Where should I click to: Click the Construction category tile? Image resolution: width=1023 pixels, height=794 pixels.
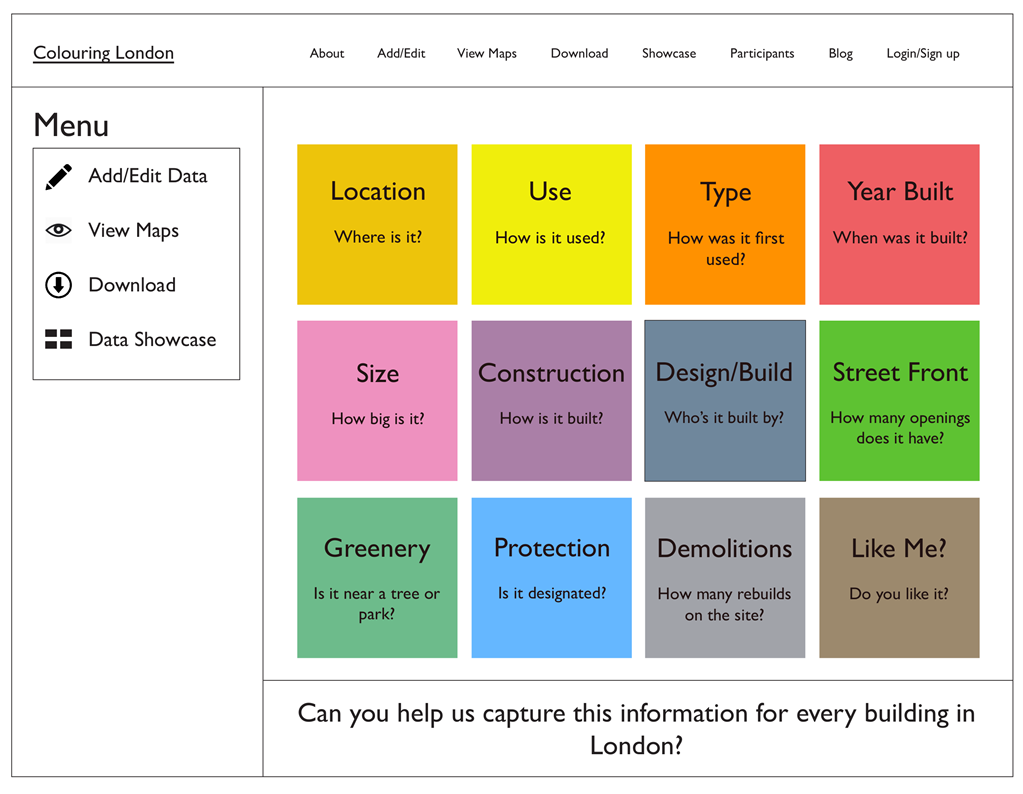[x=551, y=399]
